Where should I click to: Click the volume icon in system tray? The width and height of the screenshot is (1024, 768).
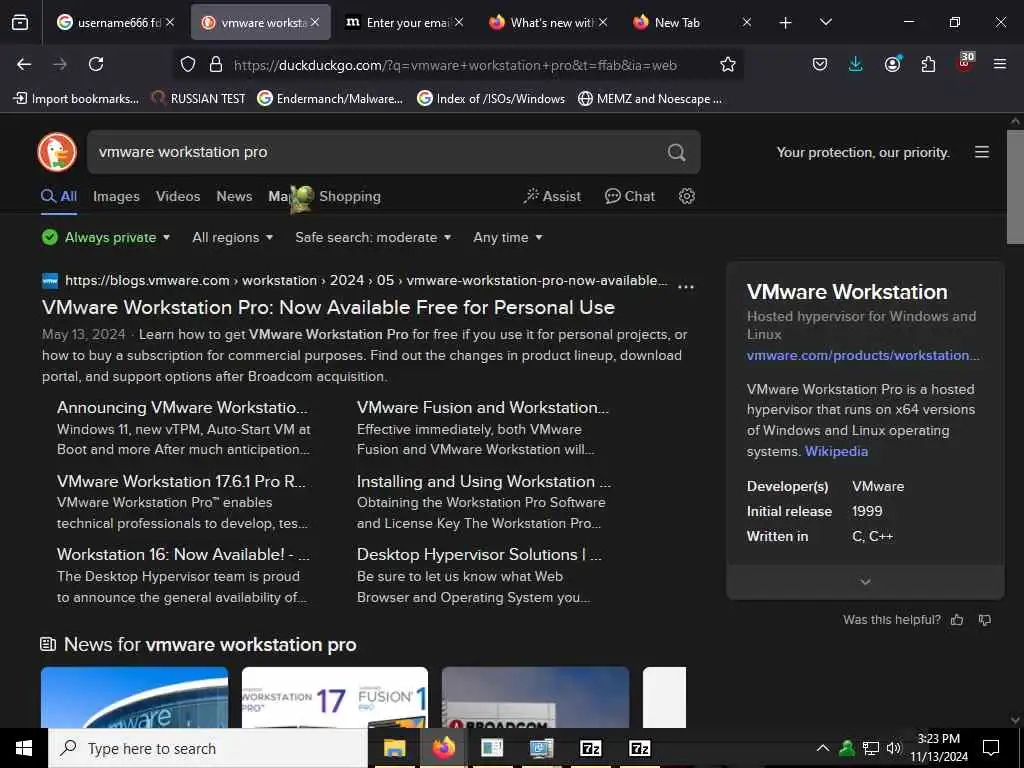coord(894,748)
